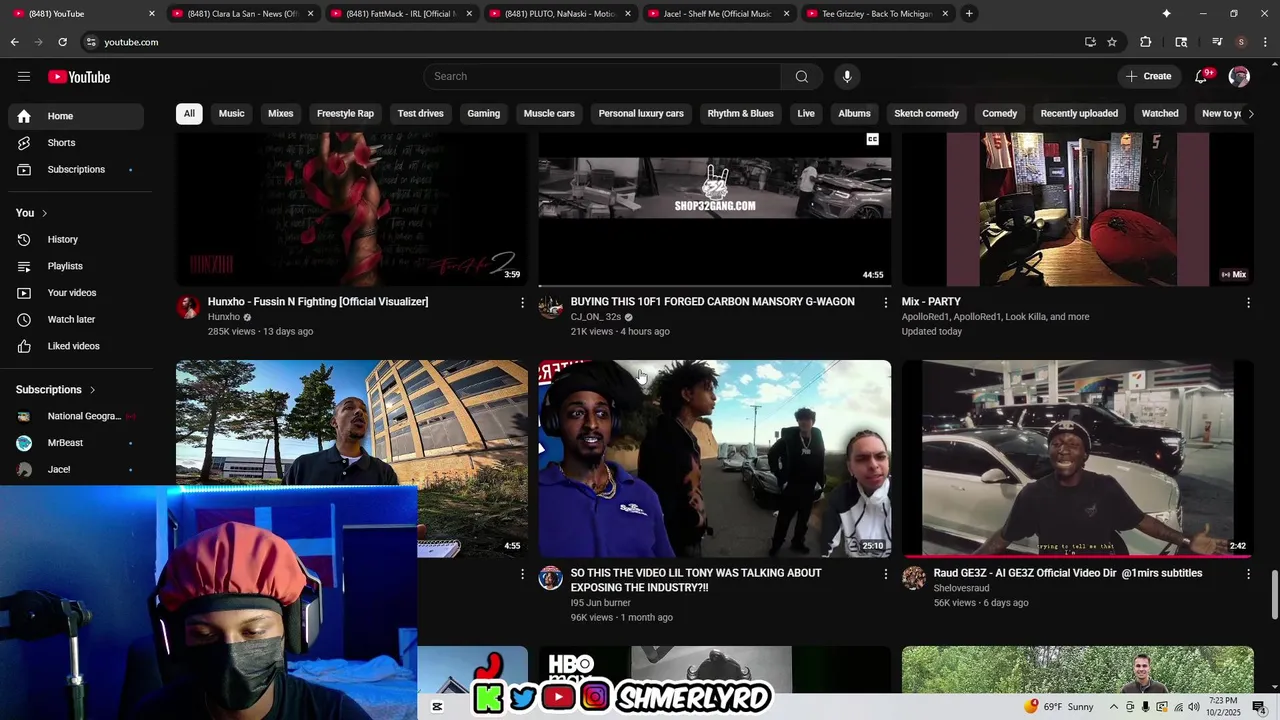Go back with the browser arrow
The image size is (1280, 720).
14,42
